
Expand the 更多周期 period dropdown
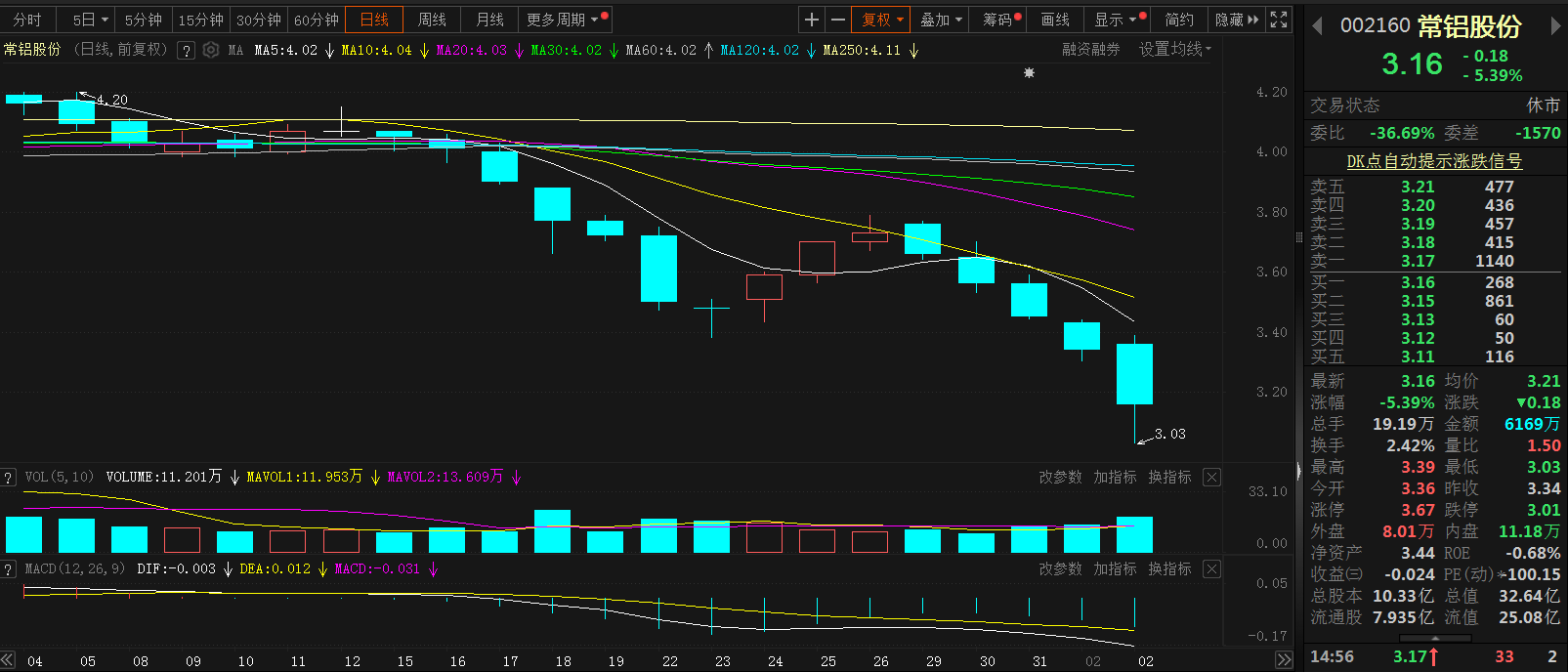[566, 20]
